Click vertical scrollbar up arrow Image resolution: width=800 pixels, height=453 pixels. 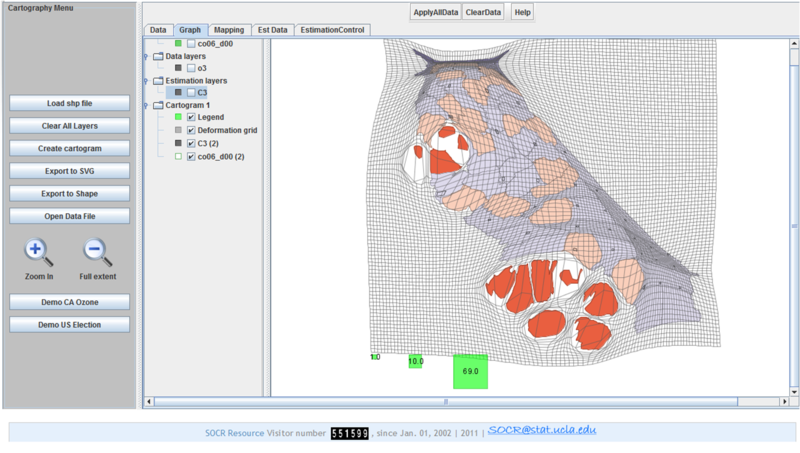(794, 44)
